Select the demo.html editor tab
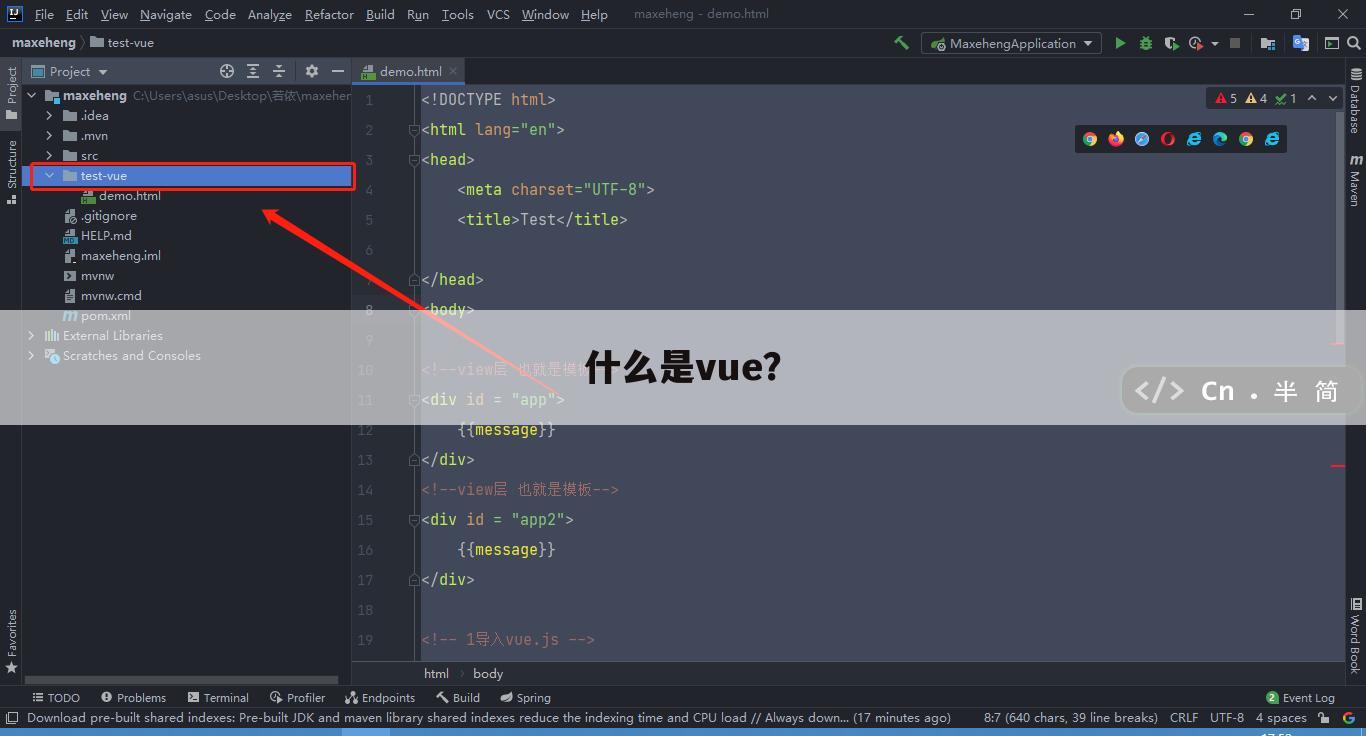Screen dimensions: 1366x736 [408, 71]
